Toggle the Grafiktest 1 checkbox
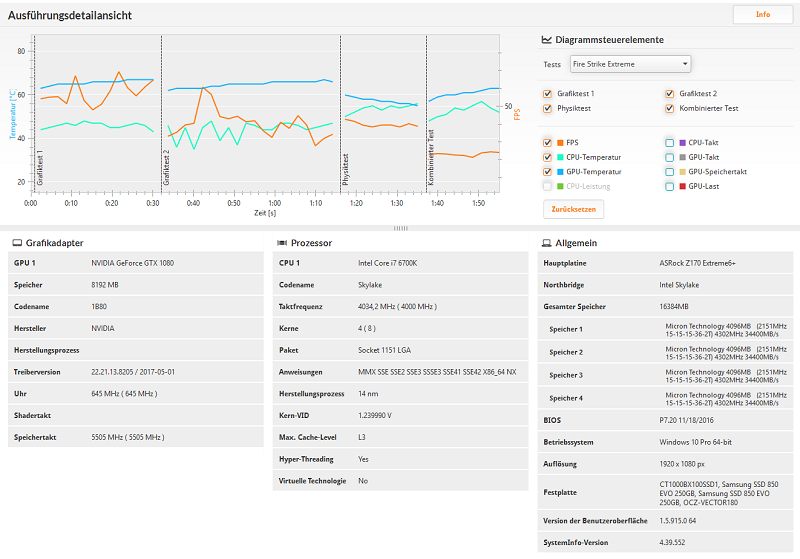The image size is (800, 559). 547,94
